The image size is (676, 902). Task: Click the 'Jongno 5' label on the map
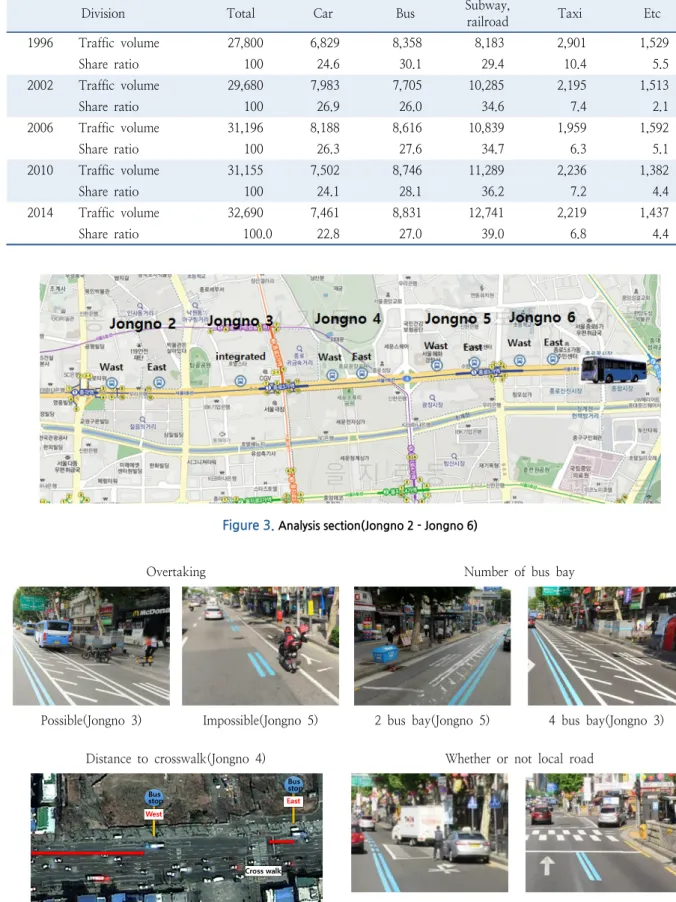click(x=458, y=319)
